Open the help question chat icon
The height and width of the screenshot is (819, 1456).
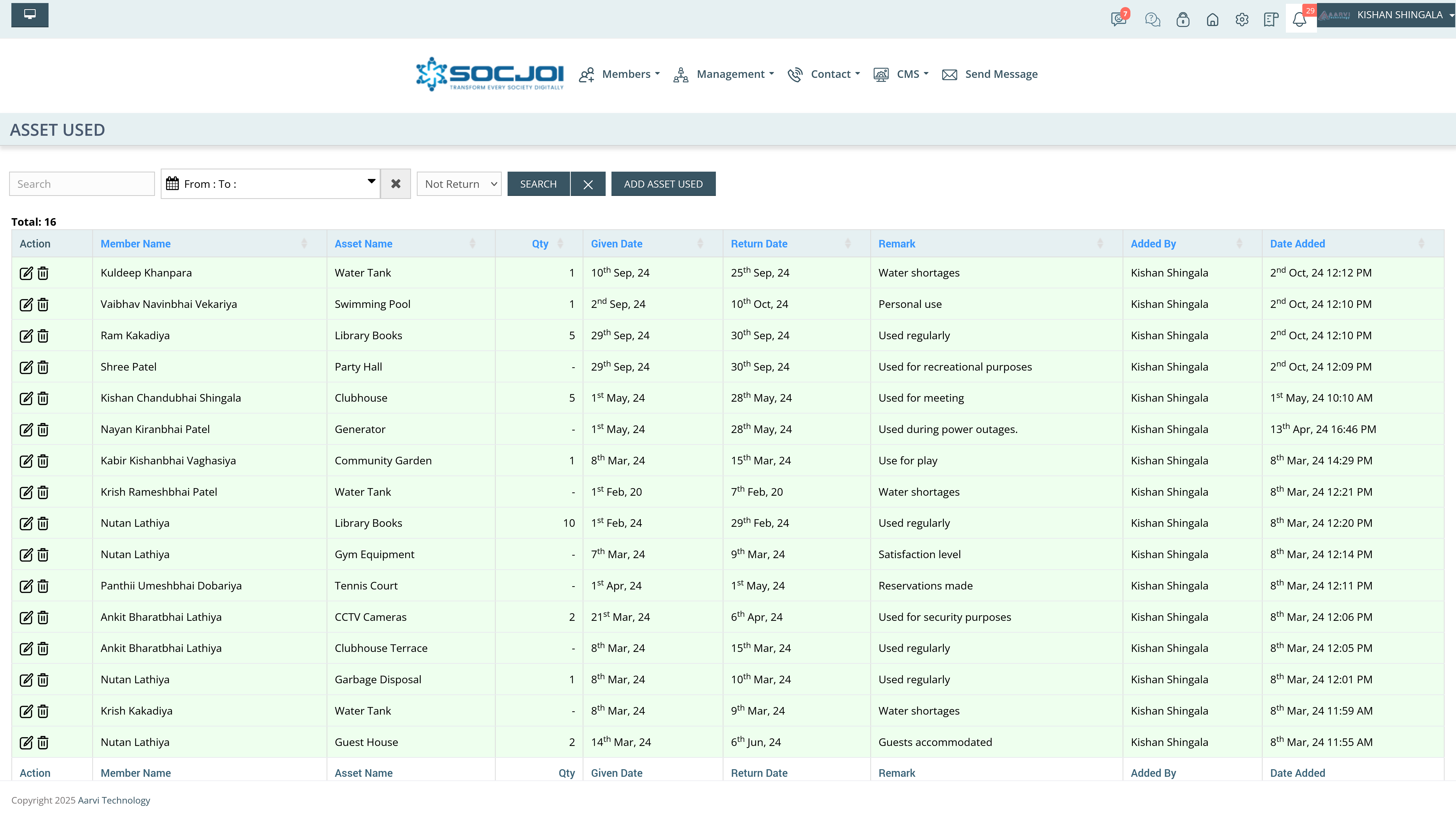(1152, 20)
